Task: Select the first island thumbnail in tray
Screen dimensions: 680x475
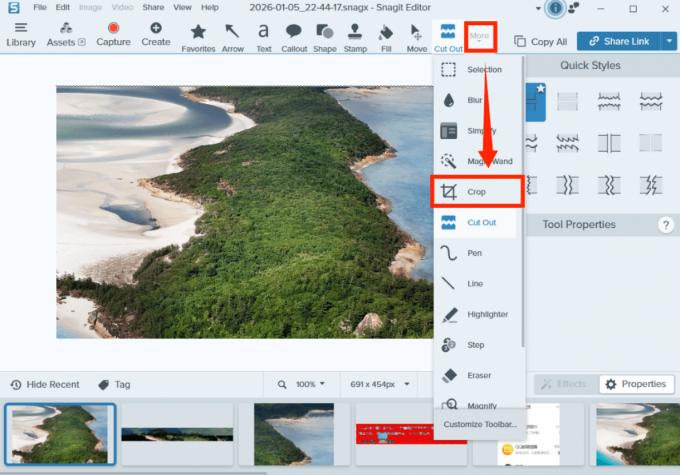Action: click(59, 434)
